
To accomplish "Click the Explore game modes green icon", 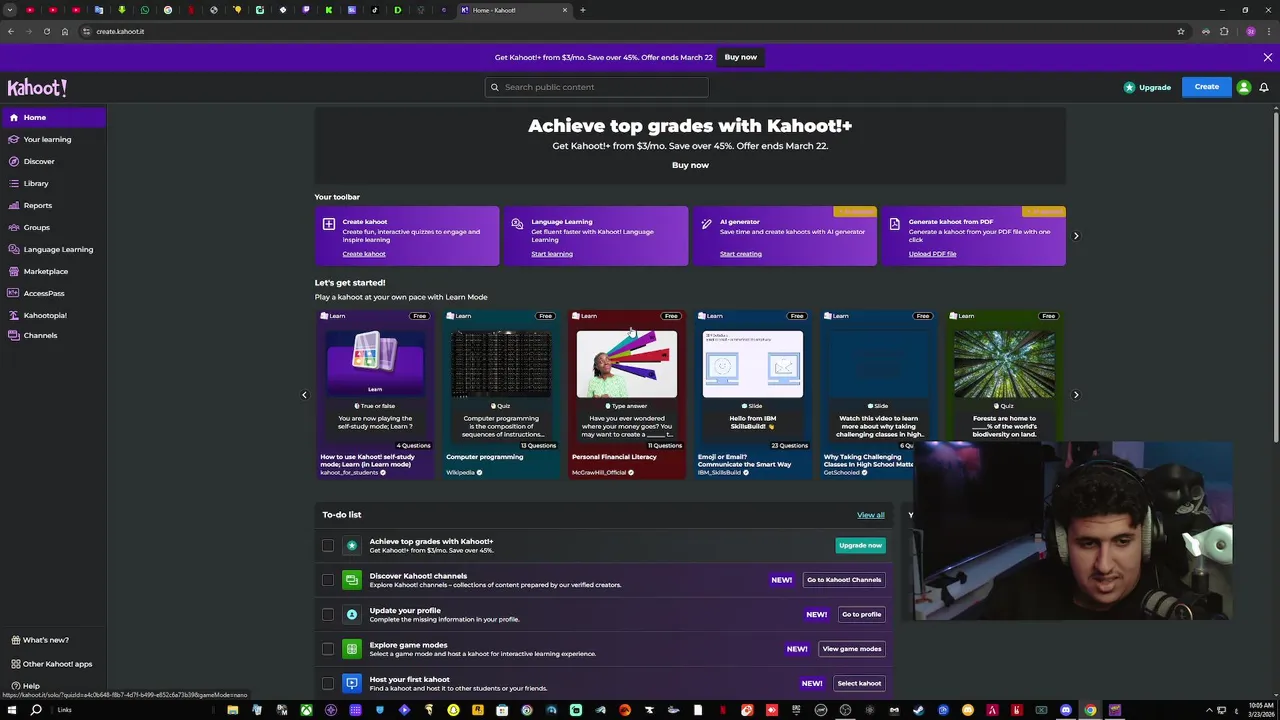I will (x=351, y=649).
